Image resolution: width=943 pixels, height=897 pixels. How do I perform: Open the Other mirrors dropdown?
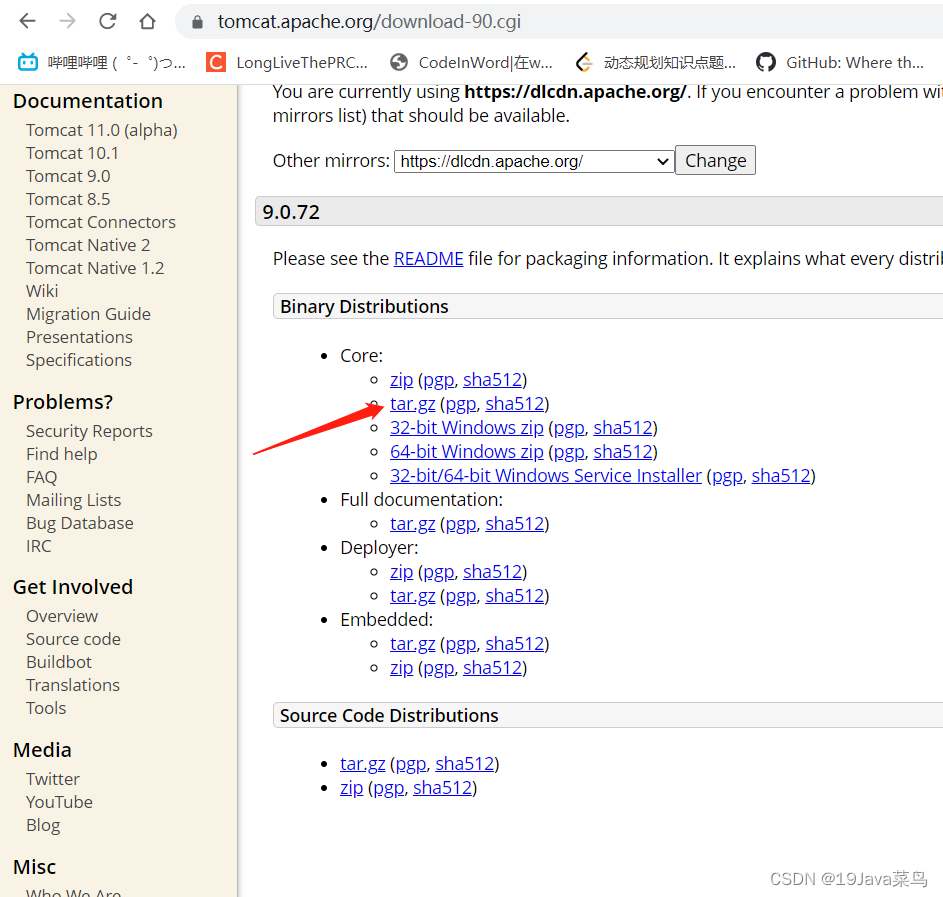click(x=534, y=161)
